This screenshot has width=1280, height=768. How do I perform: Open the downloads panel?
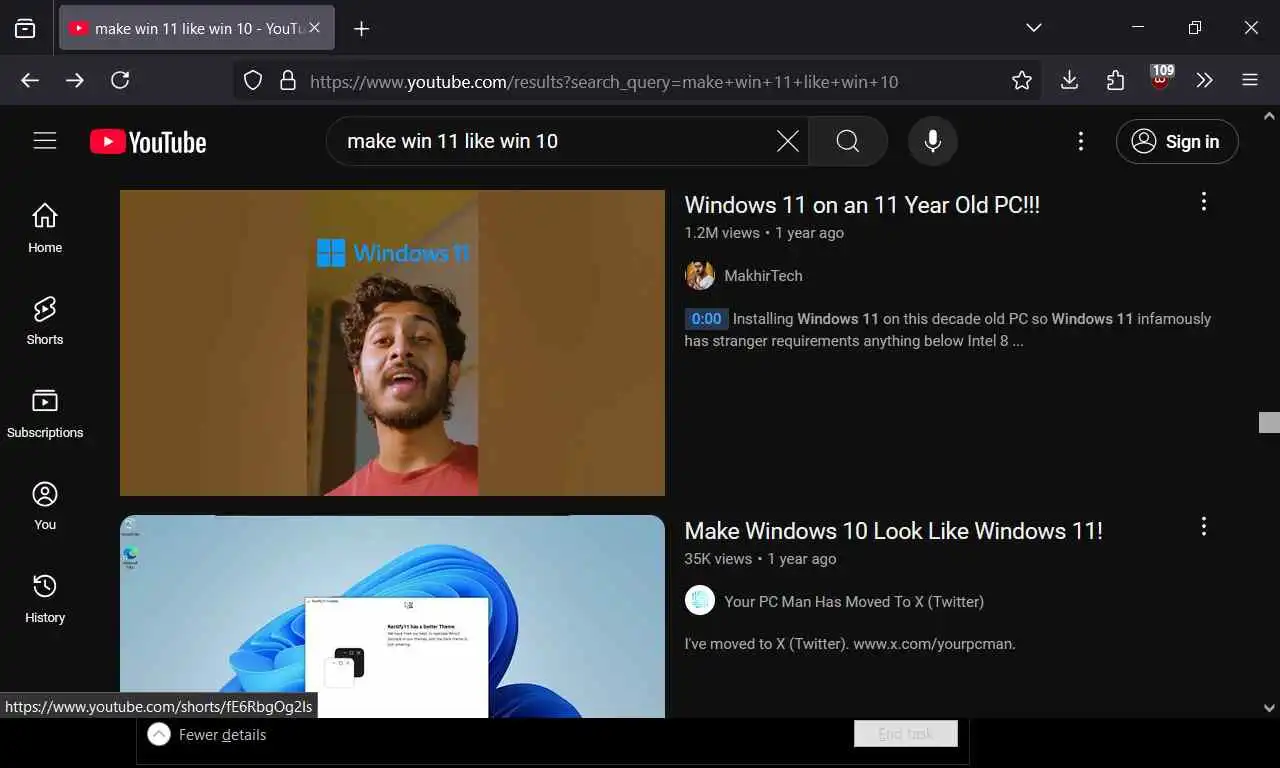(1069, 81)
